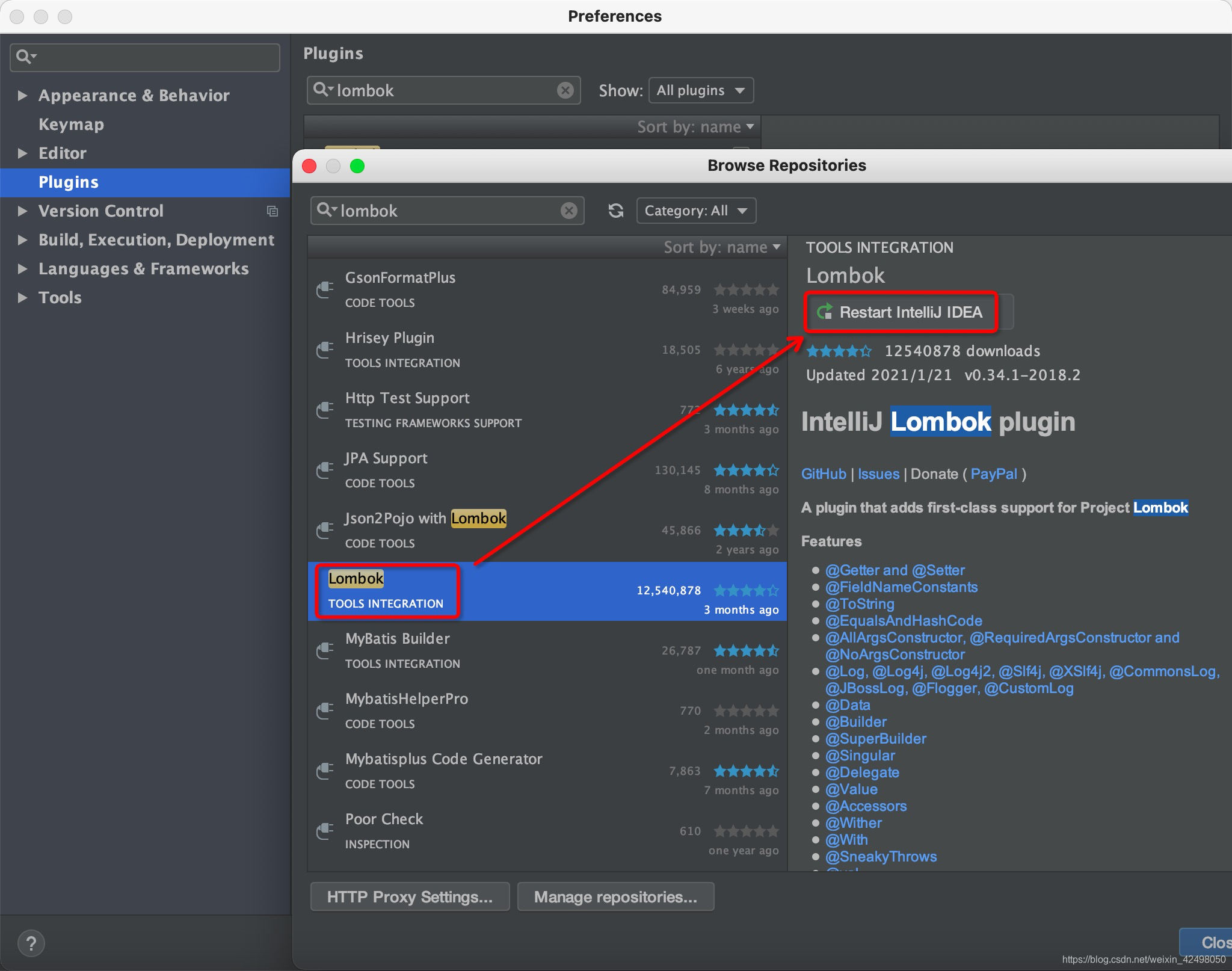Click the GsonFormatPlus plugin icon

tap(325, 290)
